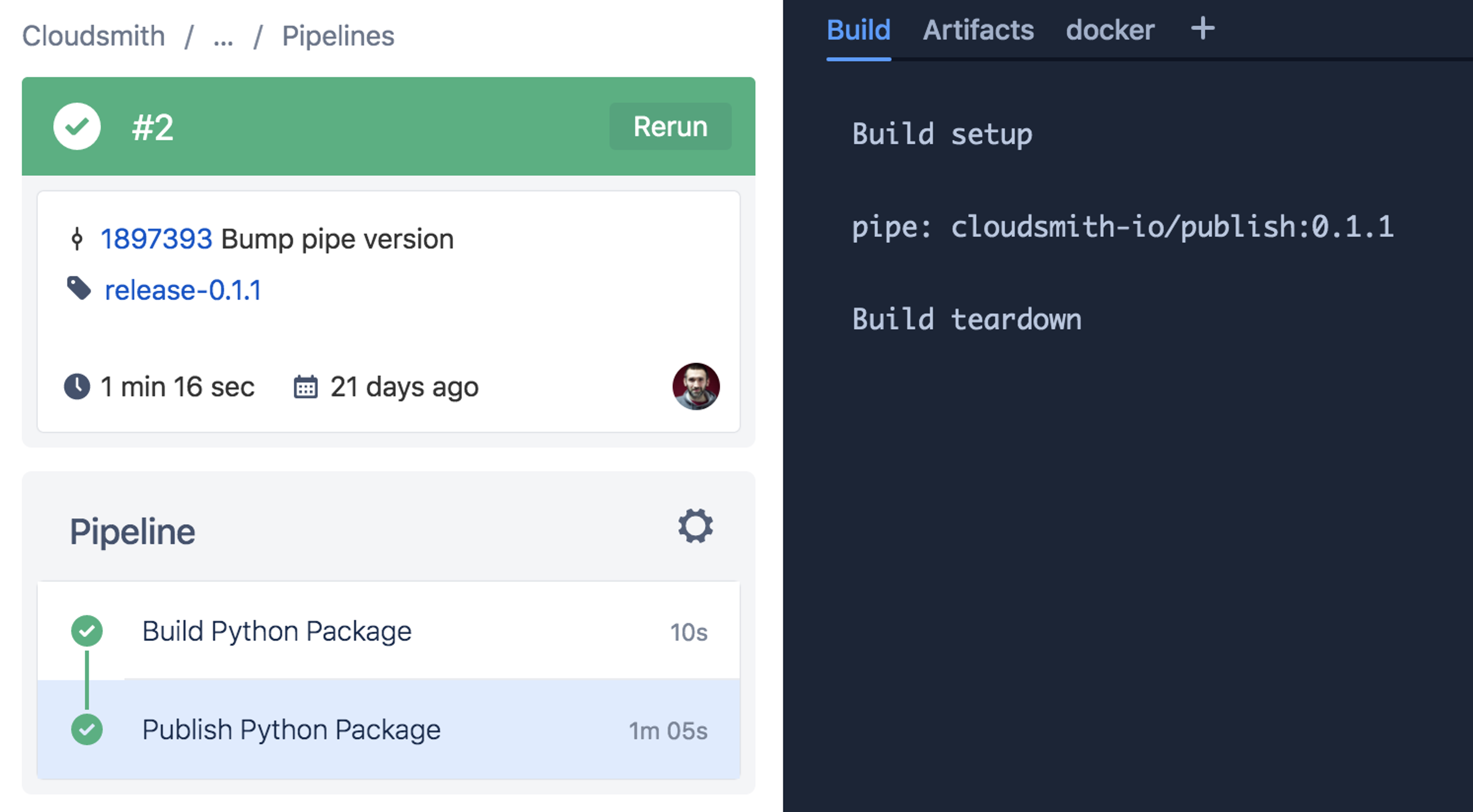Click the calendar icon near 21 days ago
The height and width of the screenshot is (812, 1473).
305,387
